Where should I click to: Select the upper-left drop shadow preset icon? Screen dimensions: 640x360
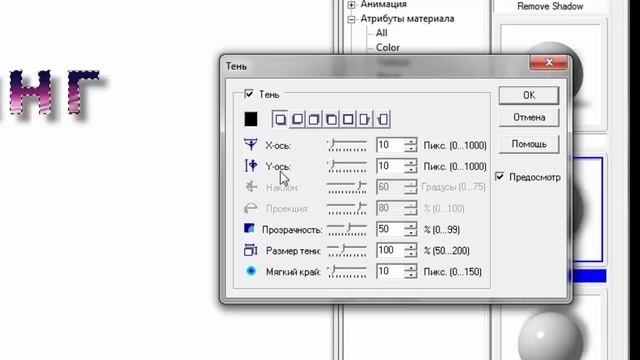[x=331, y=119]
